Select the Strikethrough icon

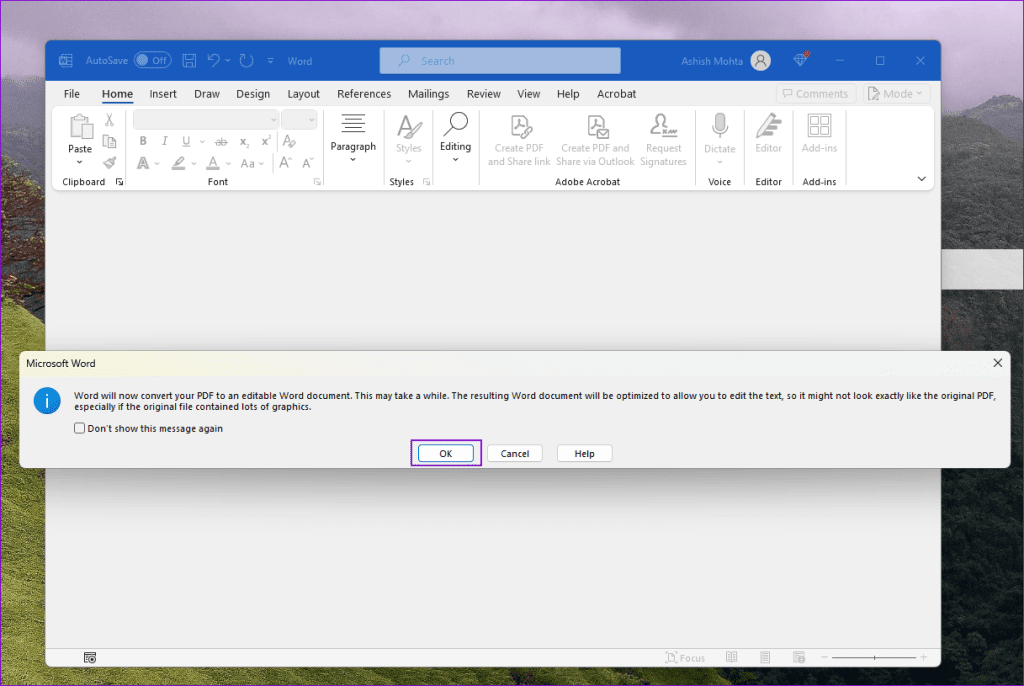pyautogui.click(x=221, y=141)
